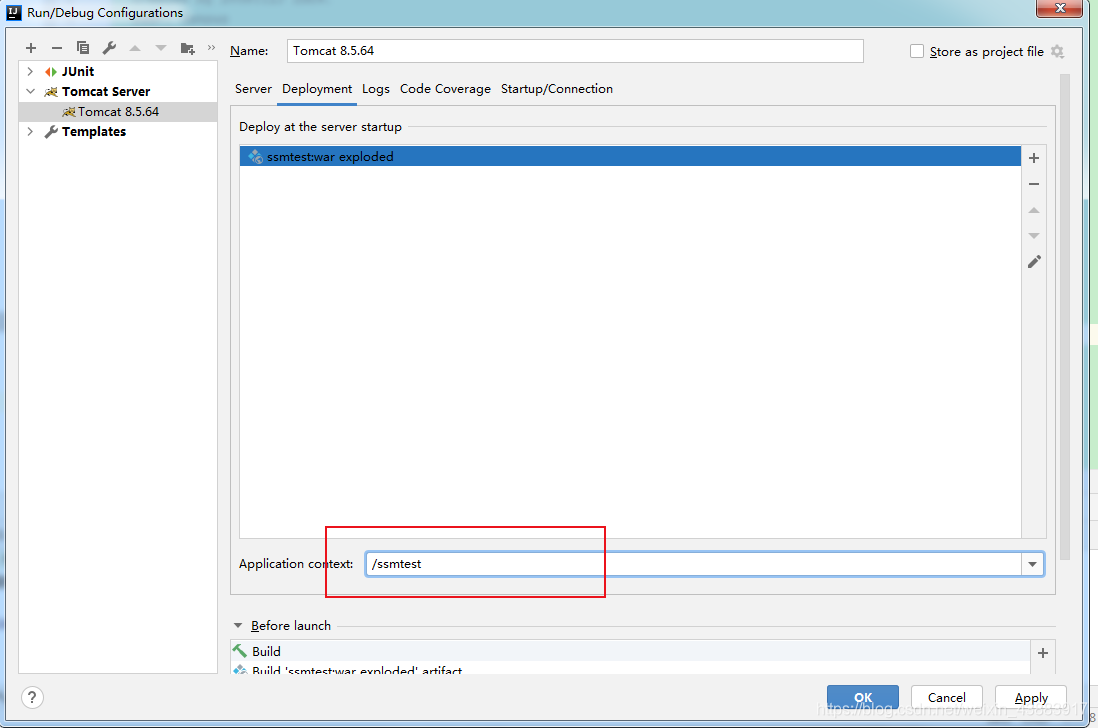The width and height of the screenshot is (1098, 728).
Task: Copy the selected configuration
Action: (x=83, y=48)
